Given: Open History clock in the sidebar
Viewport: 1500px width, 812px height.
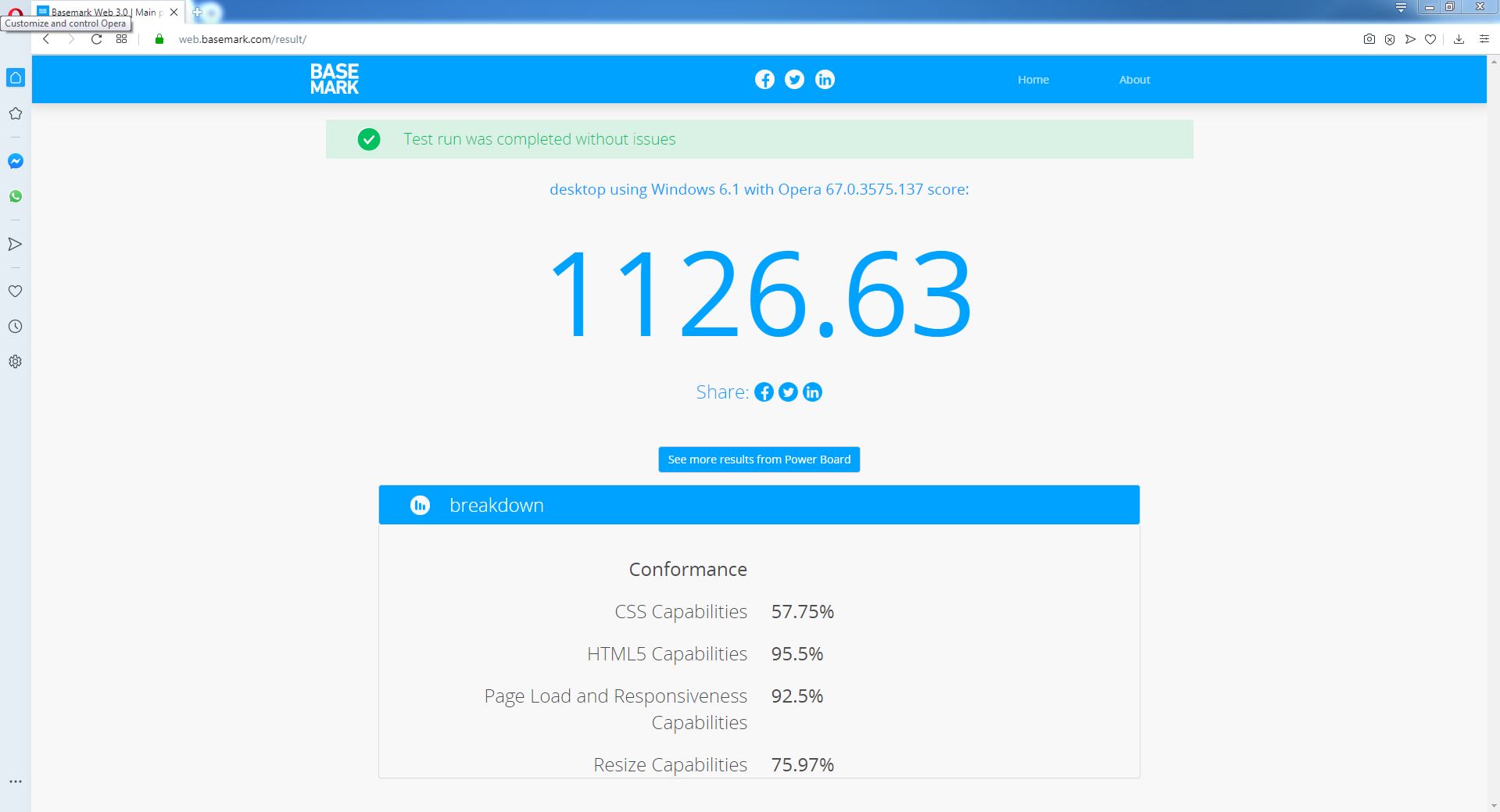Looking at the screenshot, I should [15, 327].
